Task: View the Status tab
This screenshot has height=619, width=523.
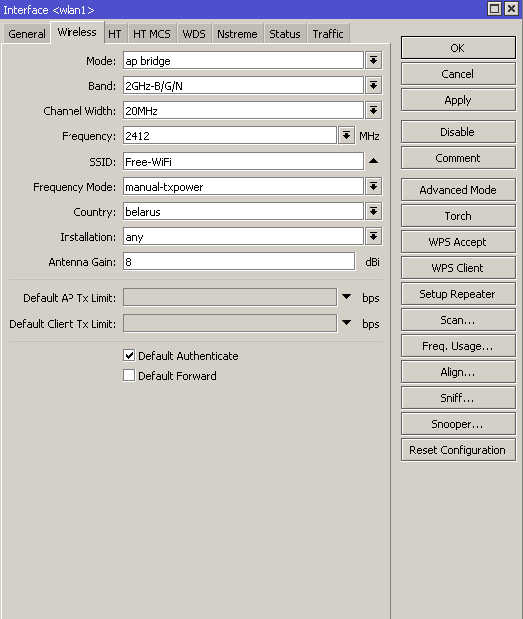Action: (285, 34)
